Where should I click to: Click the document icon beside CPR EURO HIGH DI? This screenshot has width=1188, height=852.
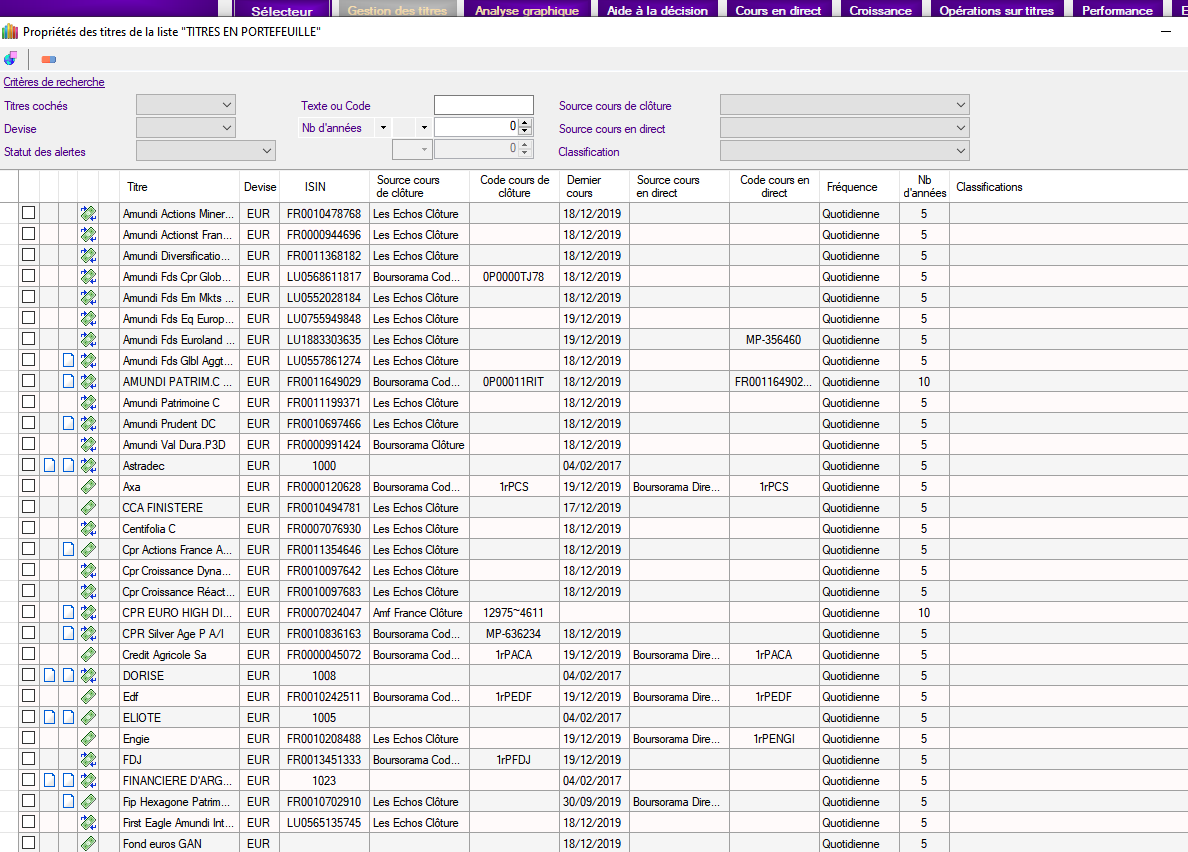[68, 613]
